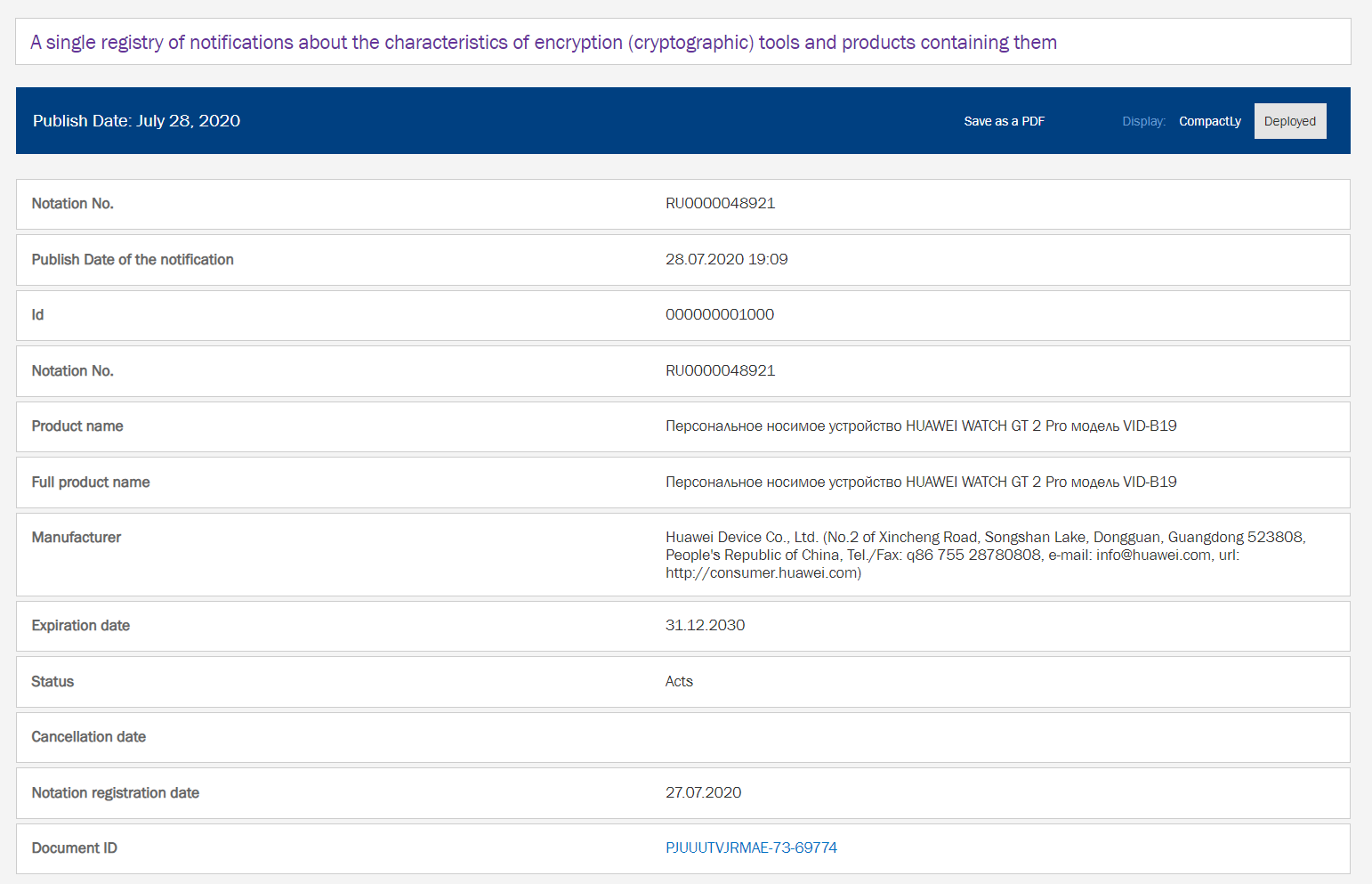Click the Full product name value text
Screen dimensions: 1372x884
(921, 482)
